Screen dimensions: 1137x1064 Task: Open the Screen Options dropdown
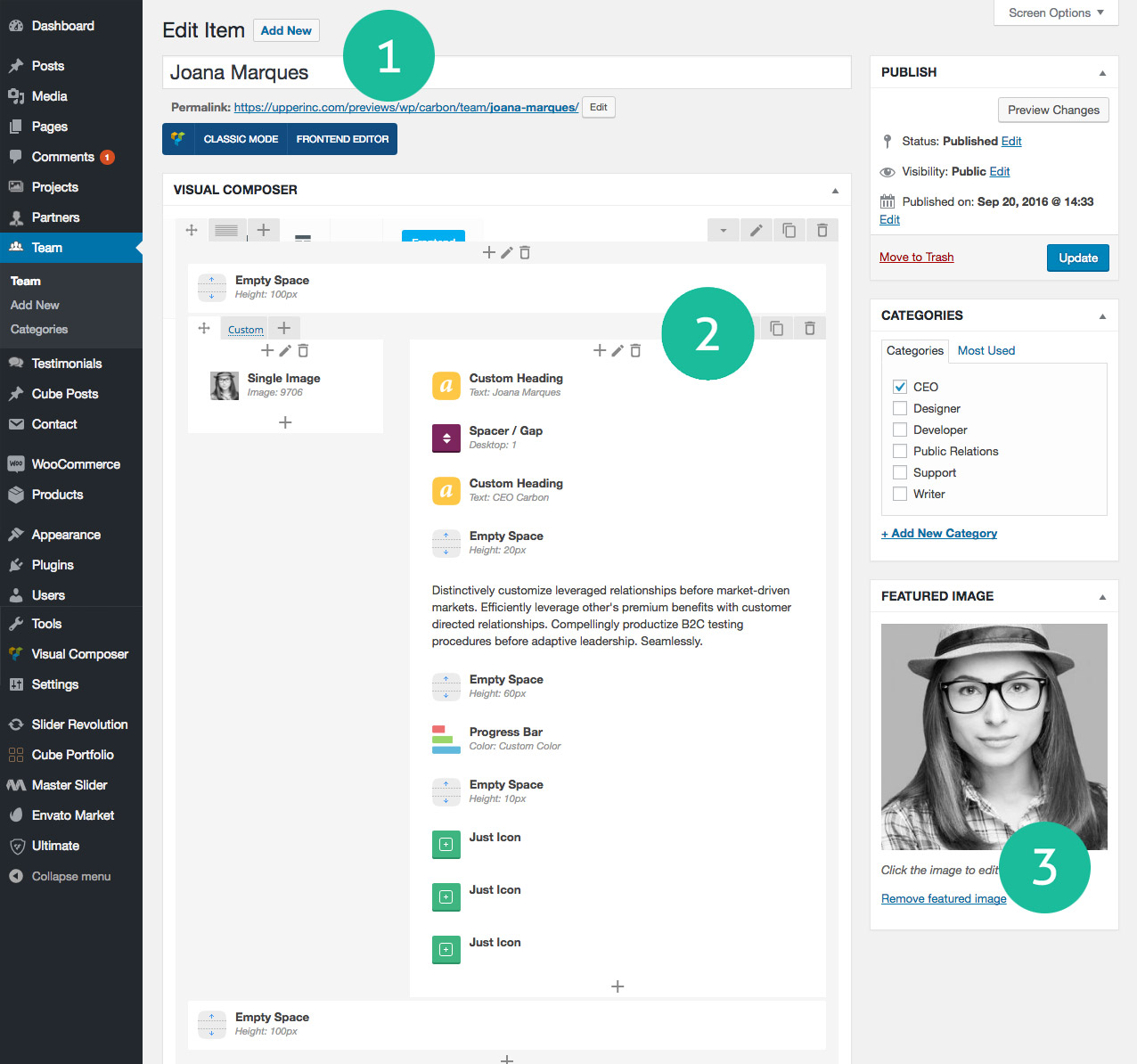(1055, 12)
